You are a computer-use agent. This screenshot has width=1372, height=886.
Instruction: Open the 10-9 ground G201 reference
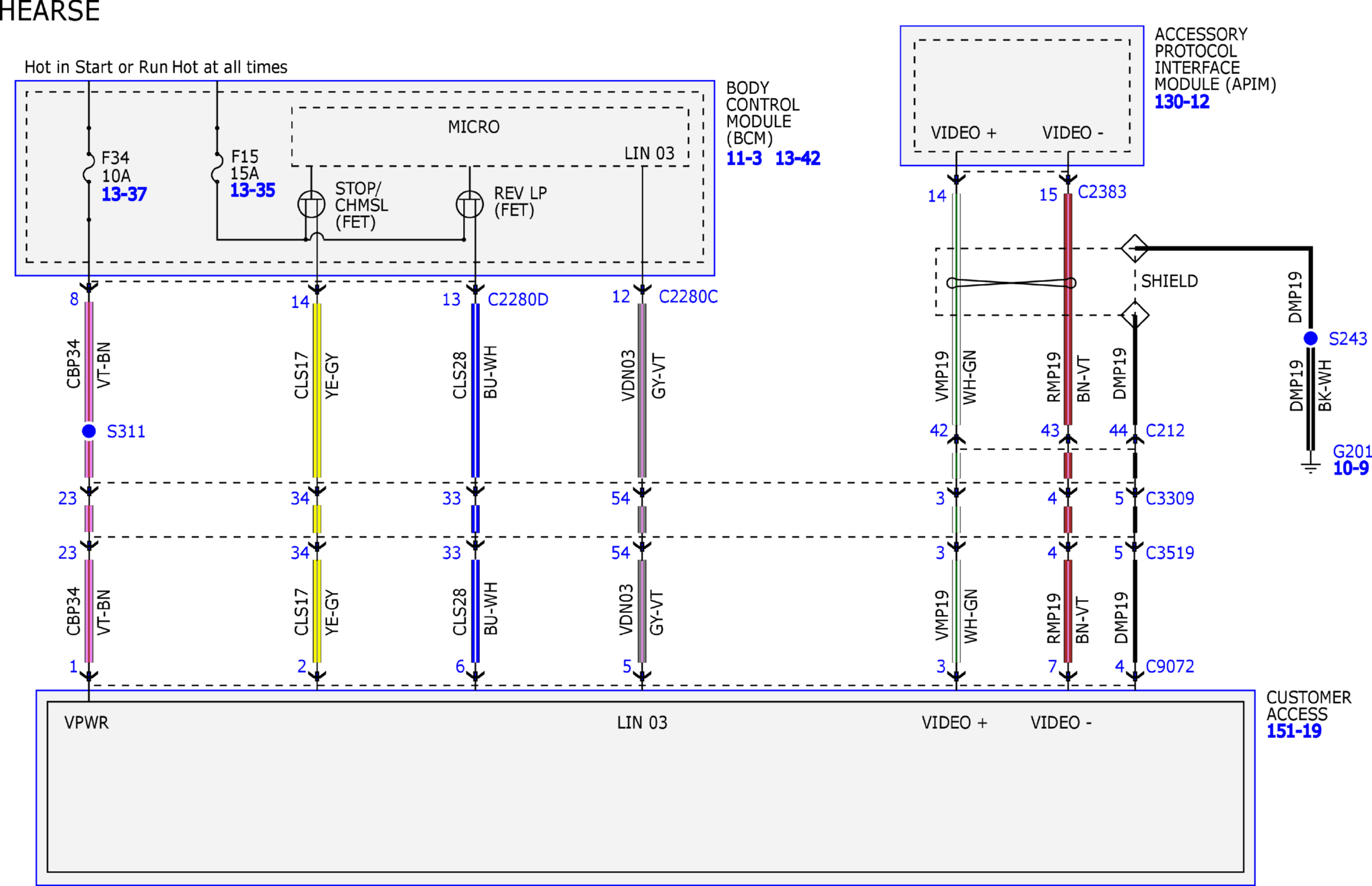click(1351, 468)
